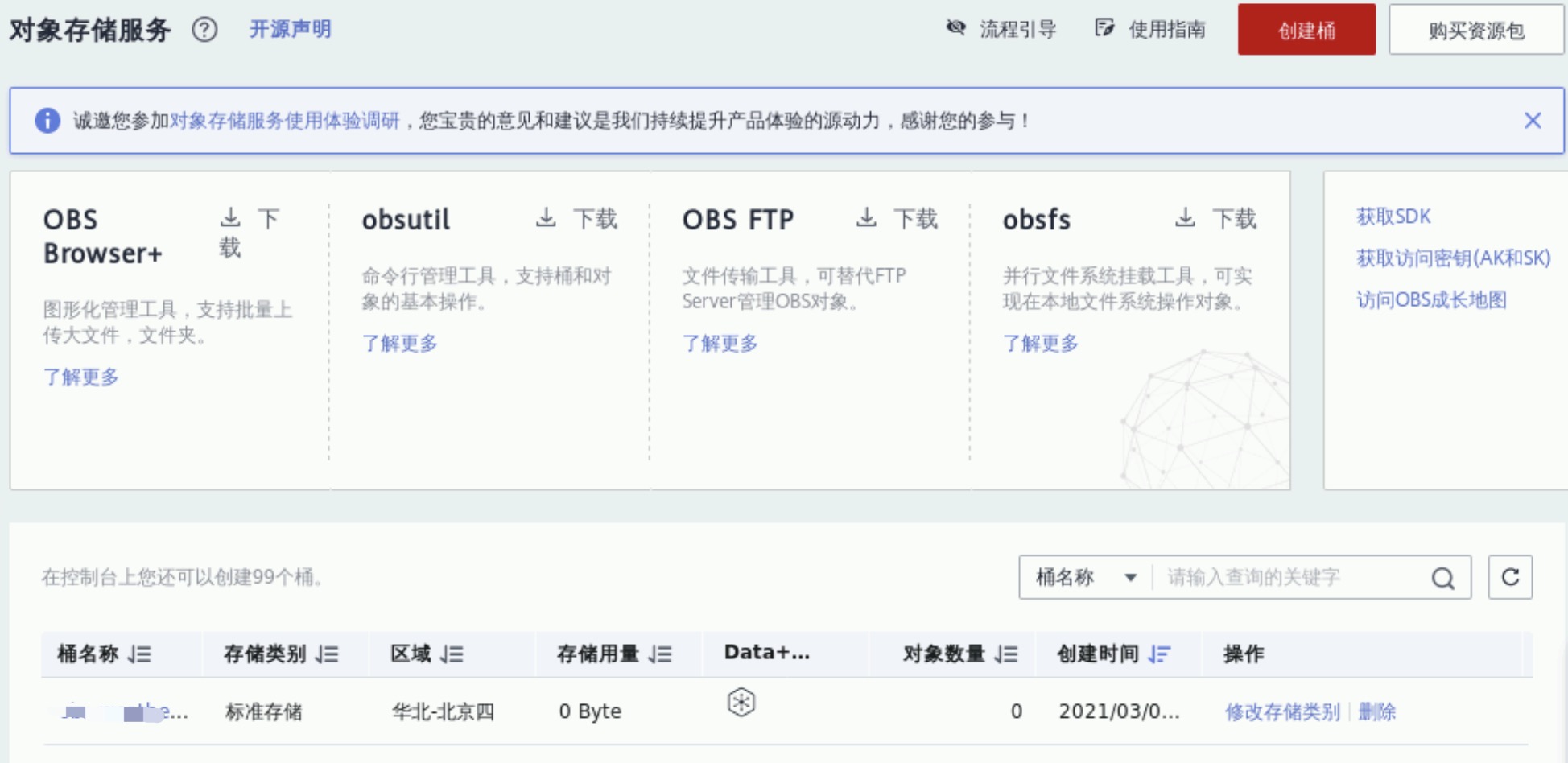Click the red 创建桶 button
This screenshot has height=763, width=1568.
click(1306, 30)
